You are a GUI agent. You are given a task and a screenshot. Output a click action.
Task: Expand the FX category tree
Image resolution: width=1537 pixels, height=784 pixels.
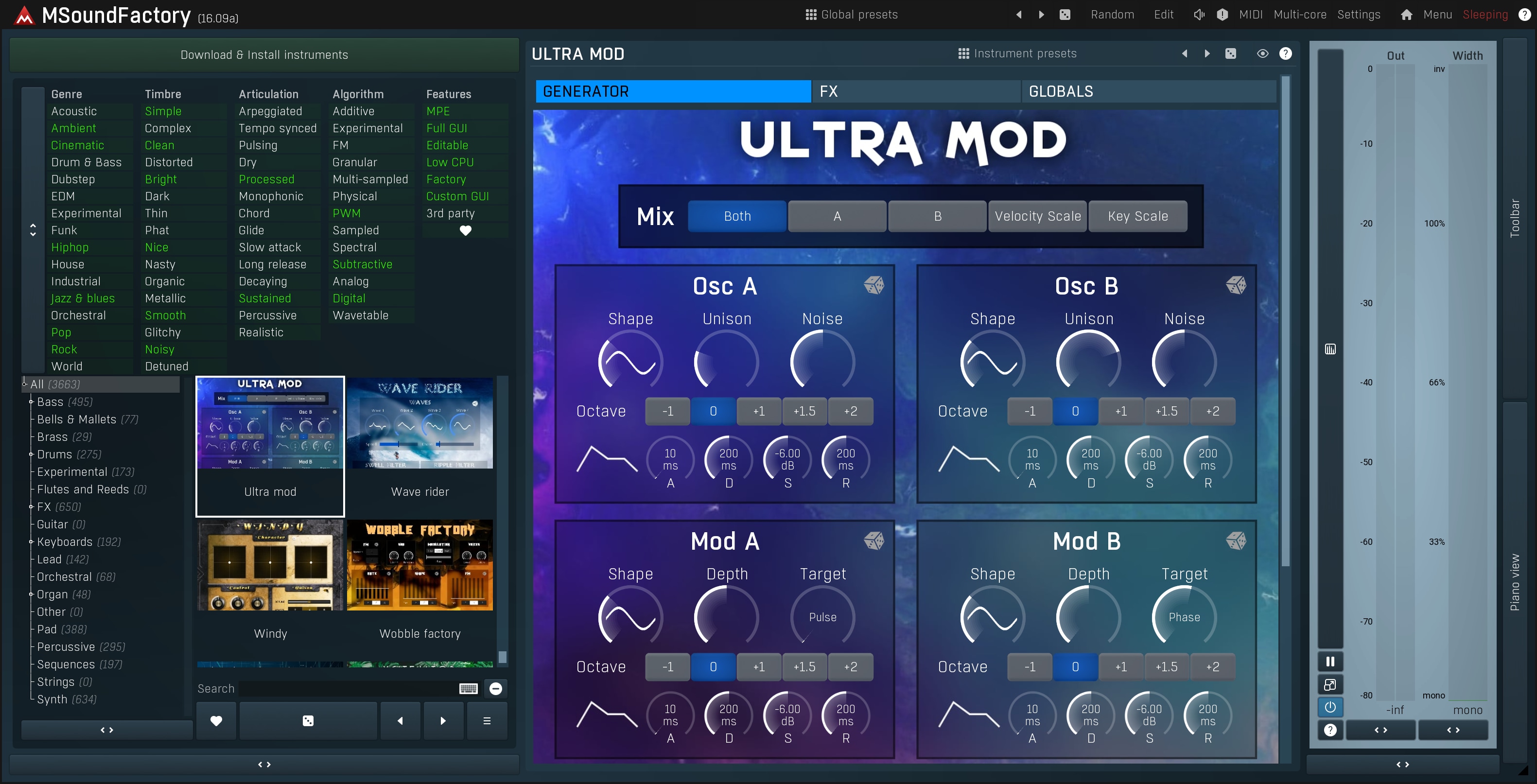(31, 506)
